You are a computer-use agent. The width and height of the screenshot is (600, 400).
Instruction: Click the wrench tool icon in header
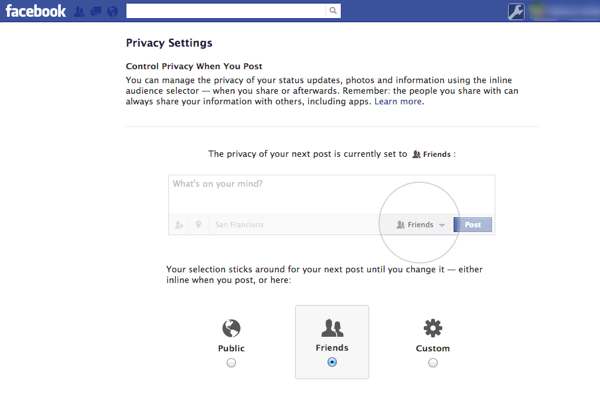[517, 13]
